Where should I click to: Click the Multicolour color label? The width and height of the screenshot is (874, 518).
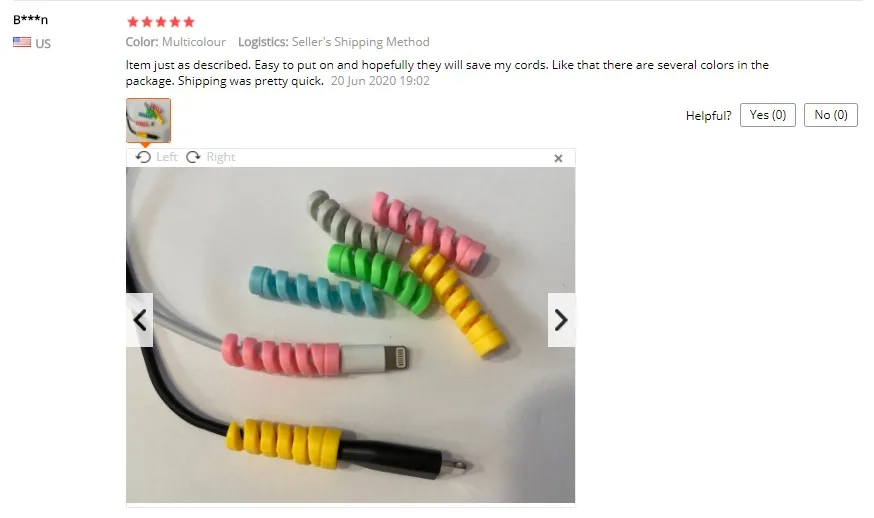point(194,42)
